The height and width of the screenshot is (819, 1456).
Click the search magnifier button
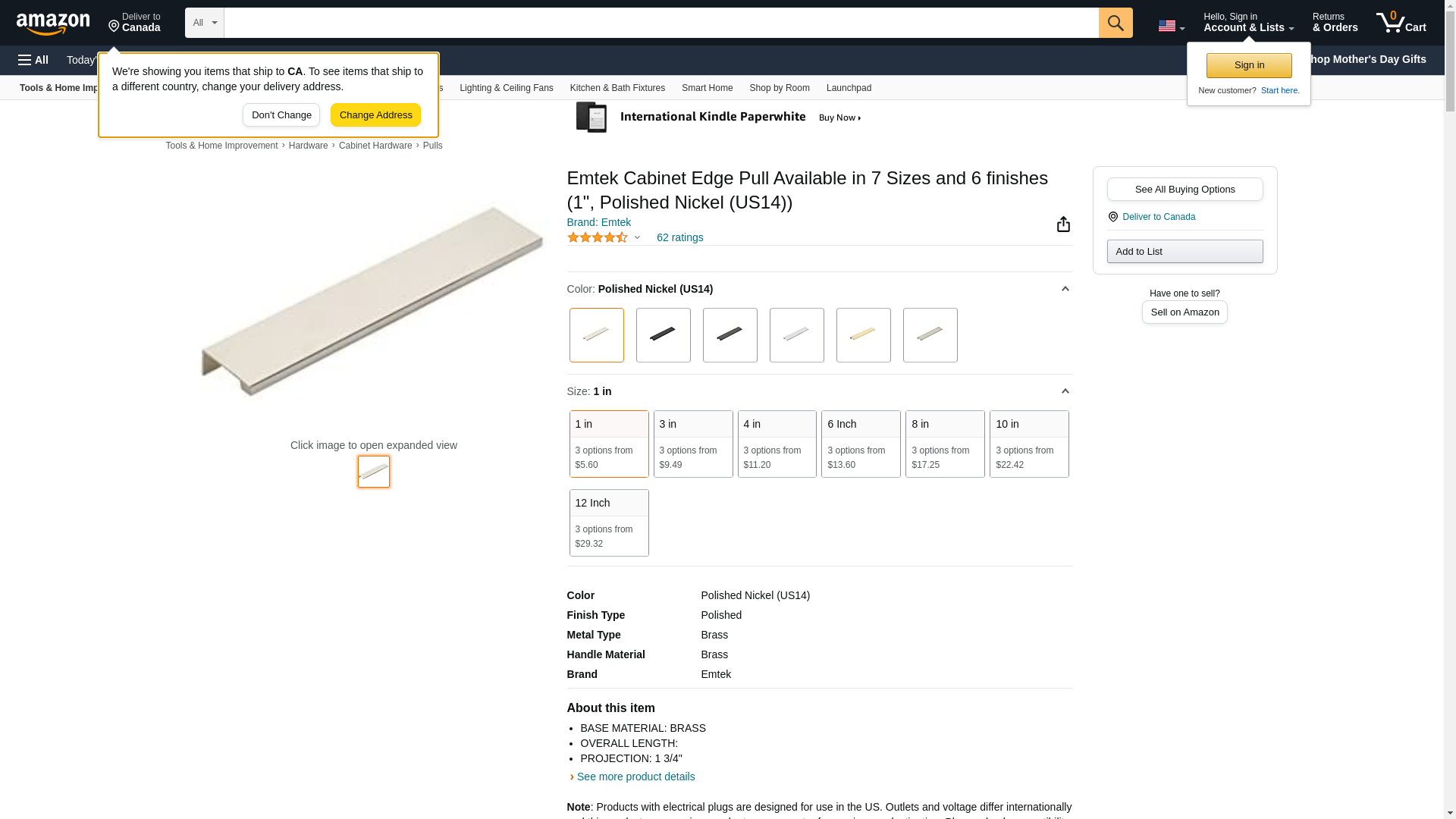point(1115,23)
